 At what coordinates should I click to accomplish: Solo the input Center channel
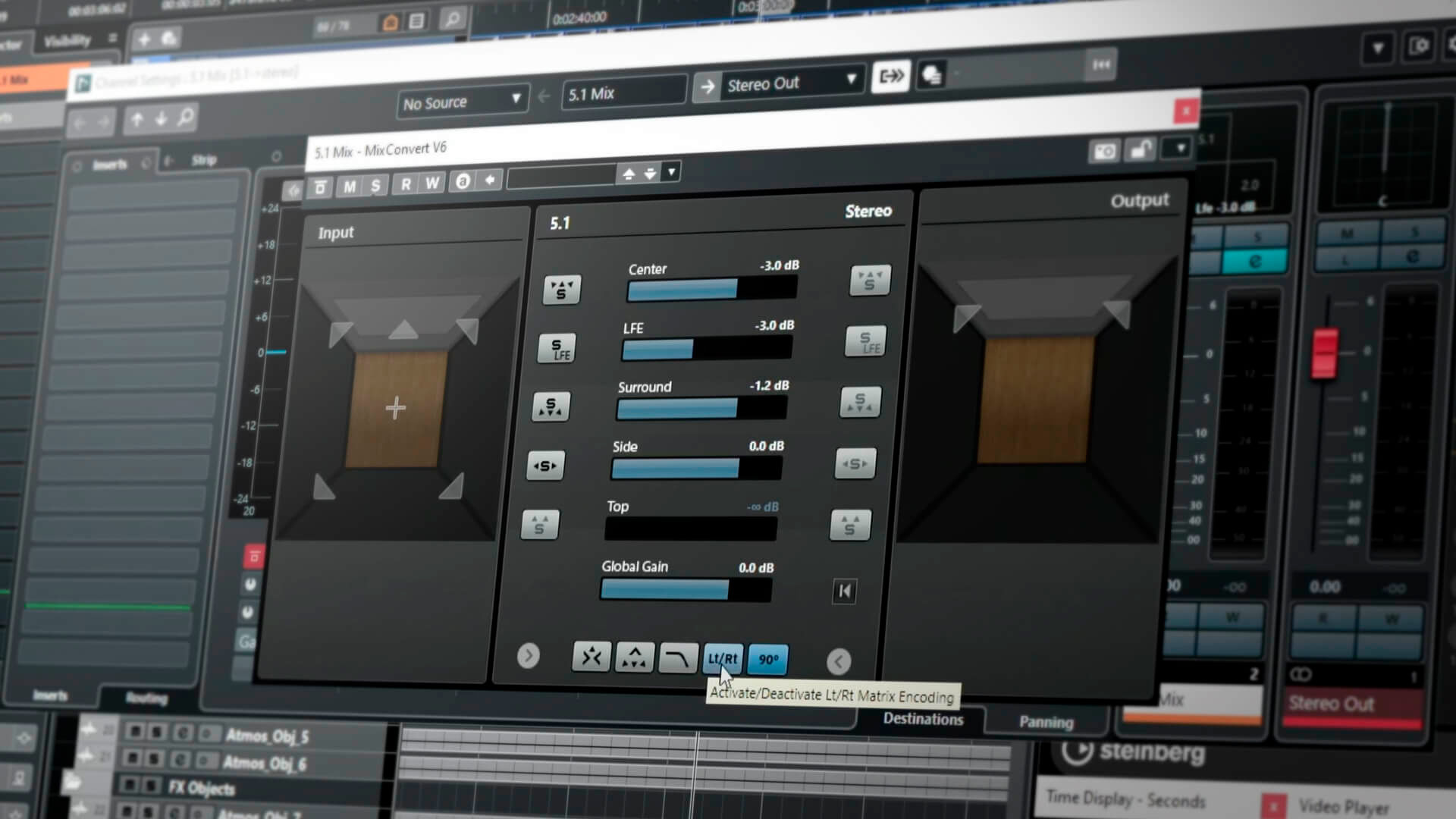tap(562, 290)
